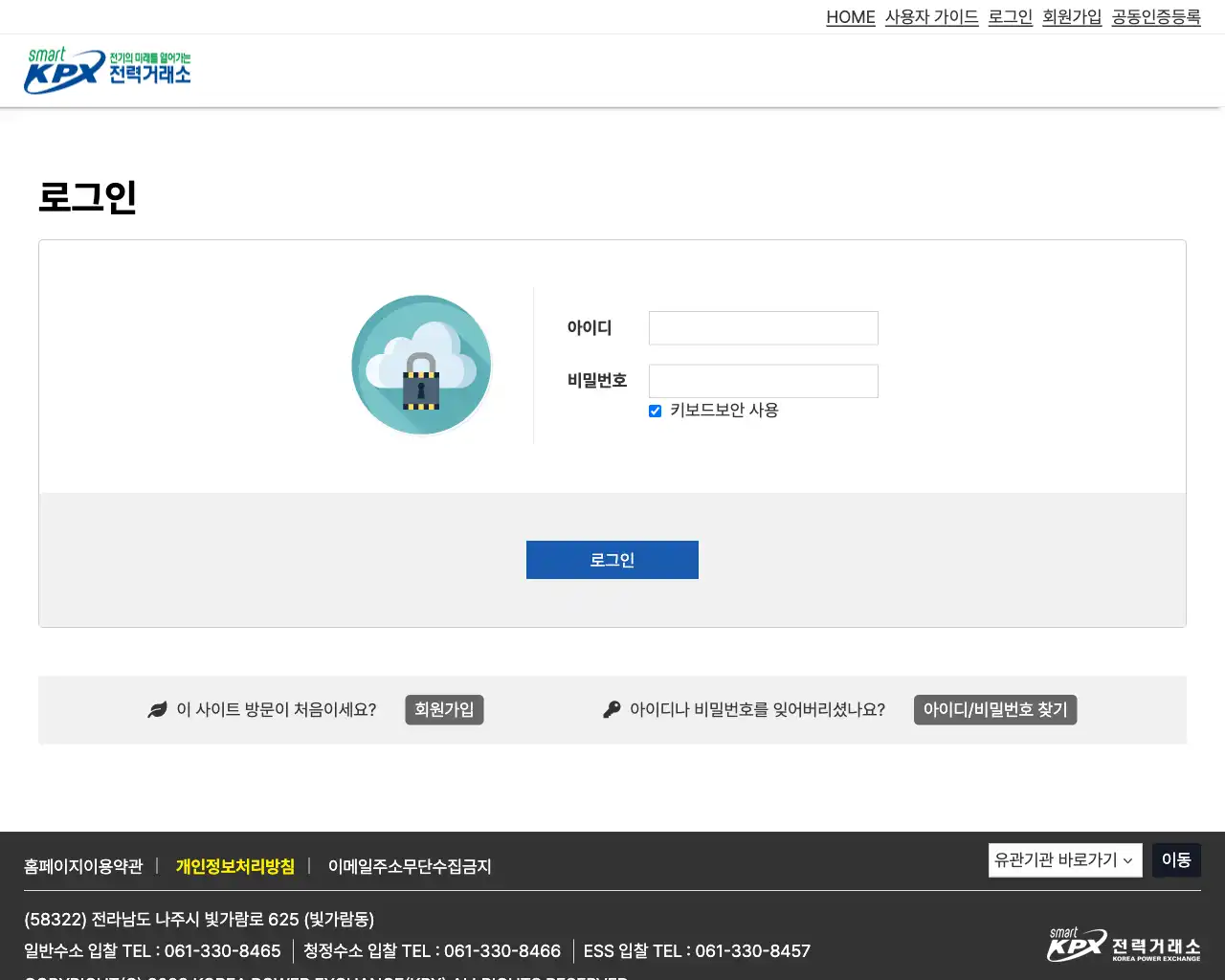Open the 홈페이지이용약관 footer link
Screen dimensions: 1225x980
coord(83,866)
